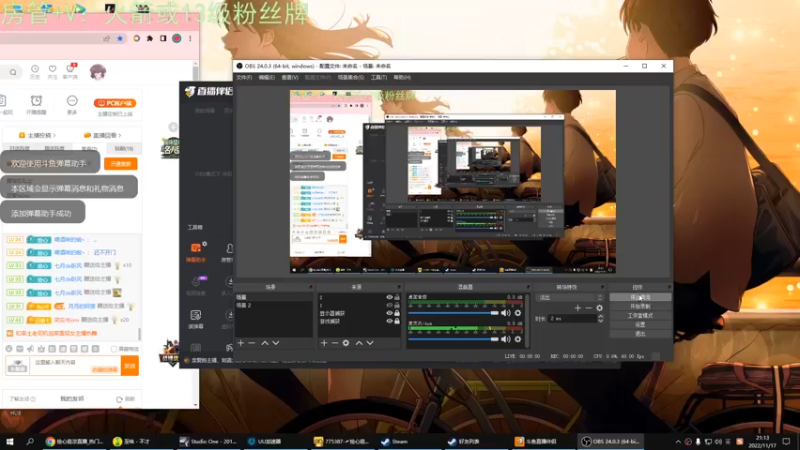Open OBS 文件(F) menu
800x450 pixels.
coord(244,78)
